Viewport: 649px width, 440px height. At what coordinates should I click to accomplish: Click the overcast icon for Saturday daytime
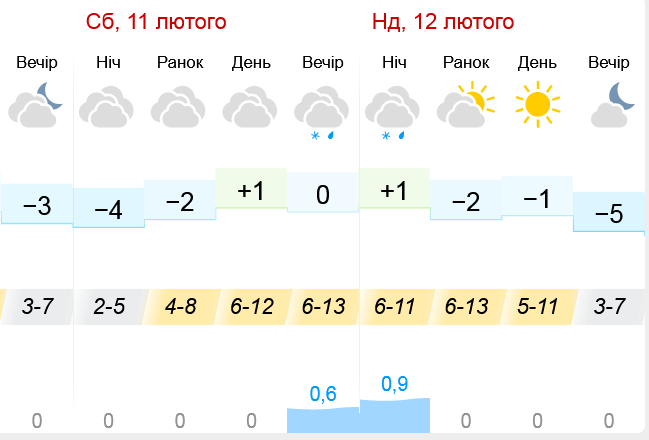[250, 107]
